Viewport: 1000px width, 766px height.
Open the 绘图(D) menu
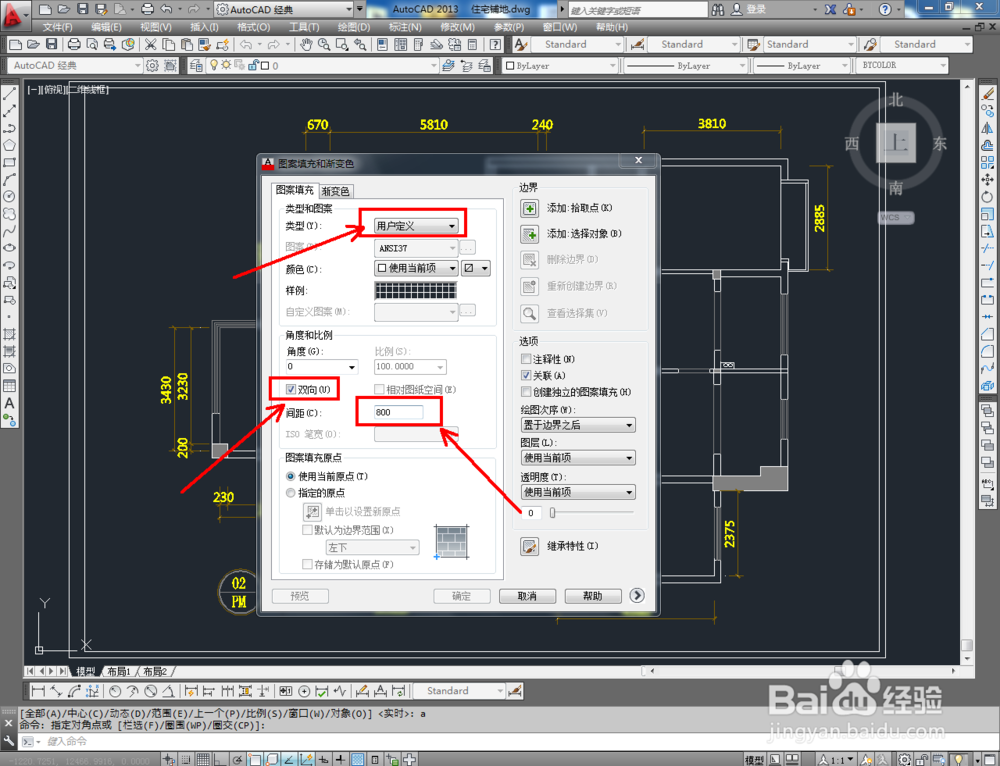coord(353,27)
